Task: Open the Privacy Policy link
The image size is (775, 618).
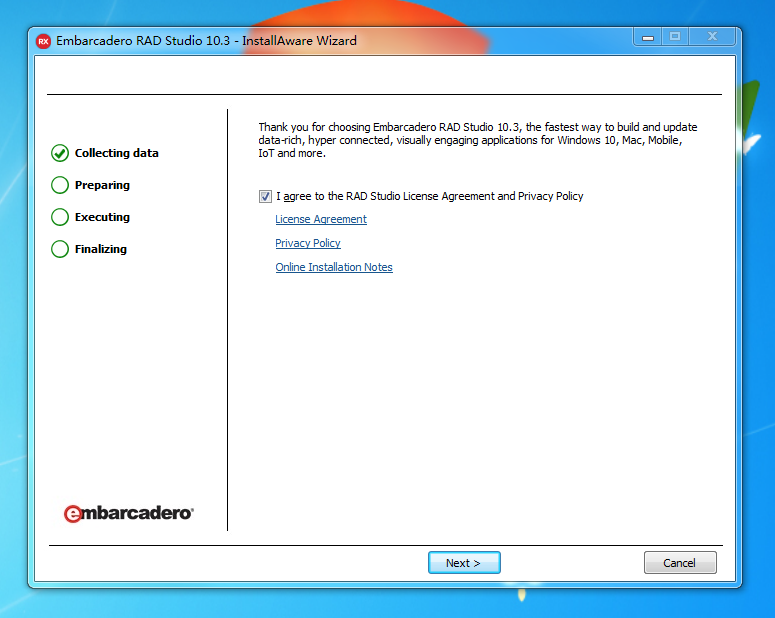Action: point(308,243)
